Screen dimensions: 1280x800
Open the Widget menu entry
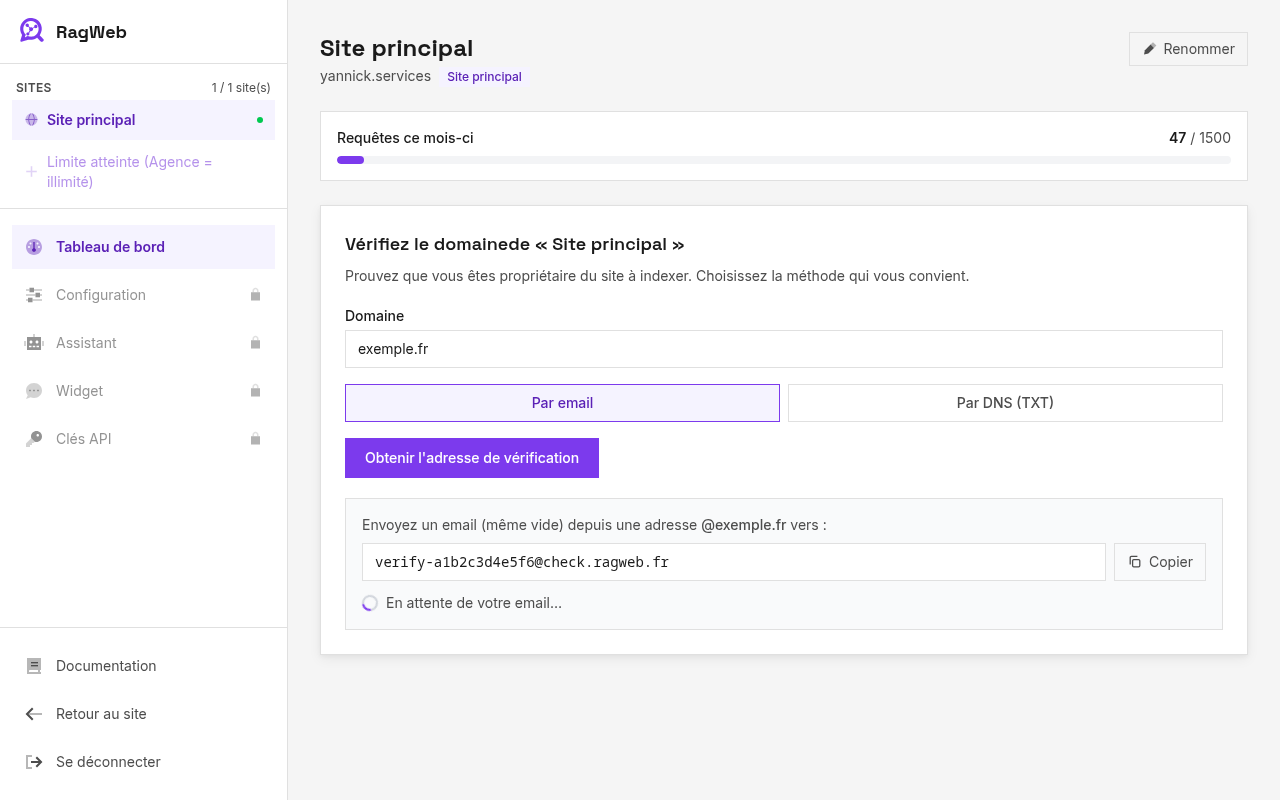click(x=143, y=391)
